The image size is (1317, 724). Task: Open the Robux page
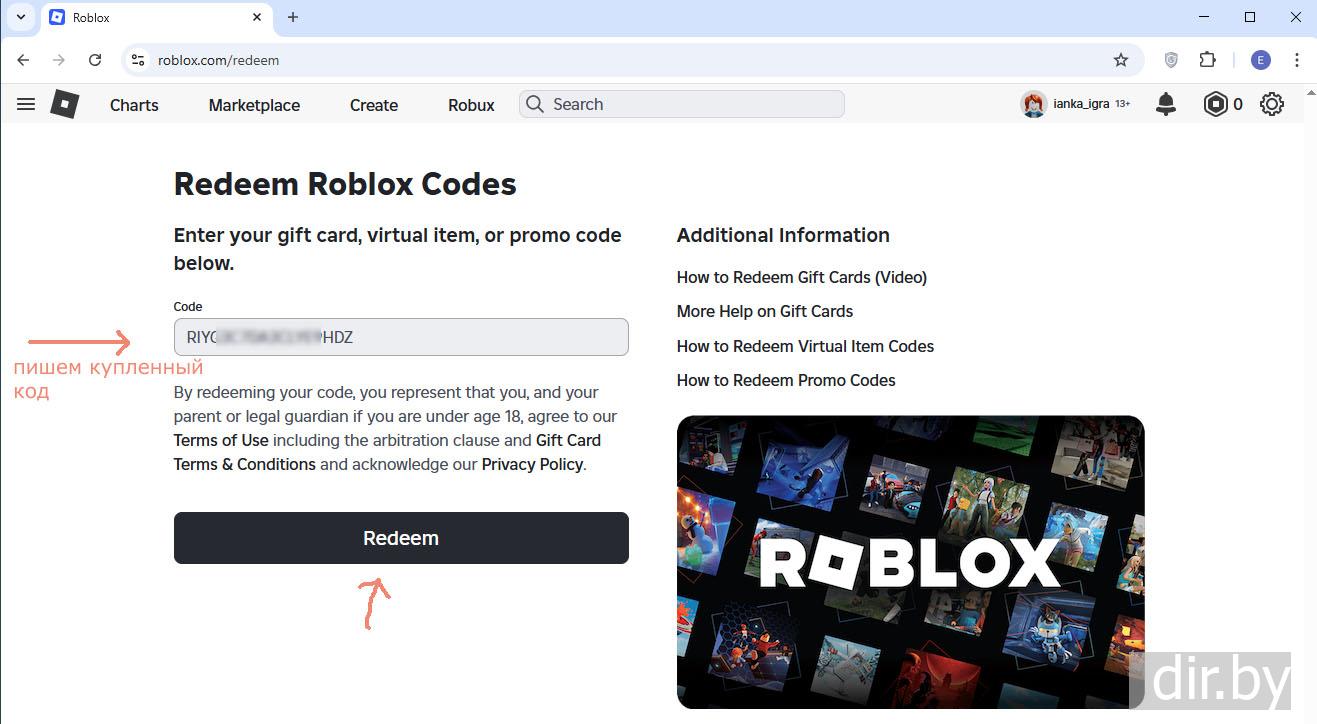pyautogui.click(x=471, y=105)
